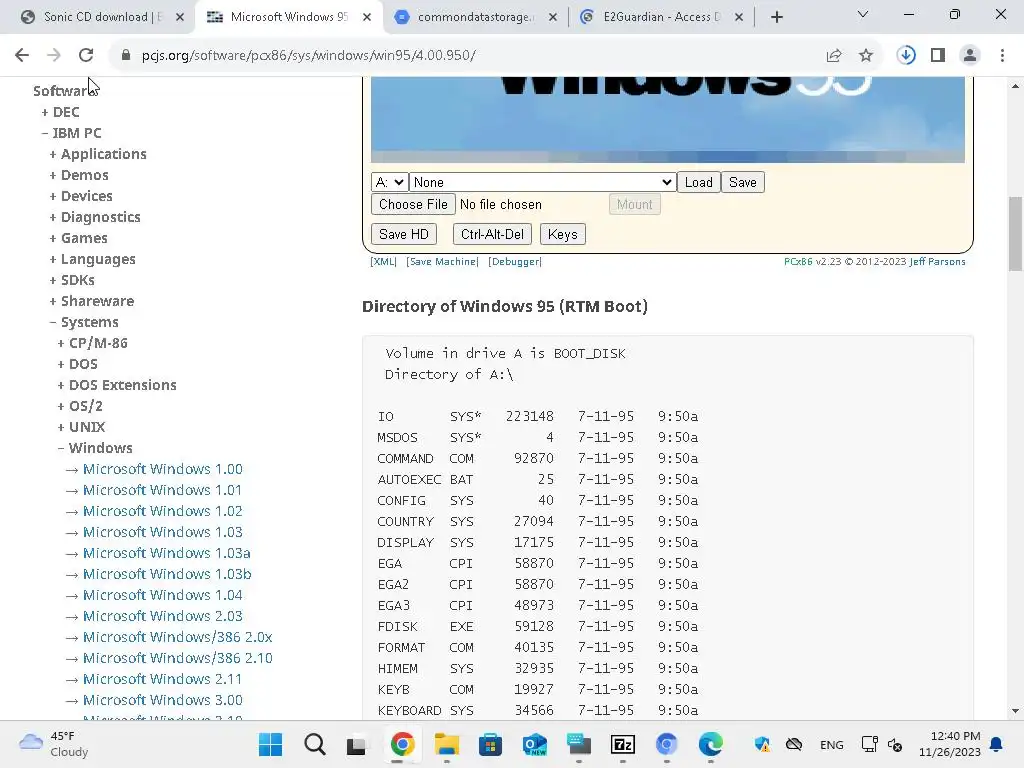Screen dimensions: 1024x768
Task: Open a new tab with plus button
Action: tap(776, 17)
